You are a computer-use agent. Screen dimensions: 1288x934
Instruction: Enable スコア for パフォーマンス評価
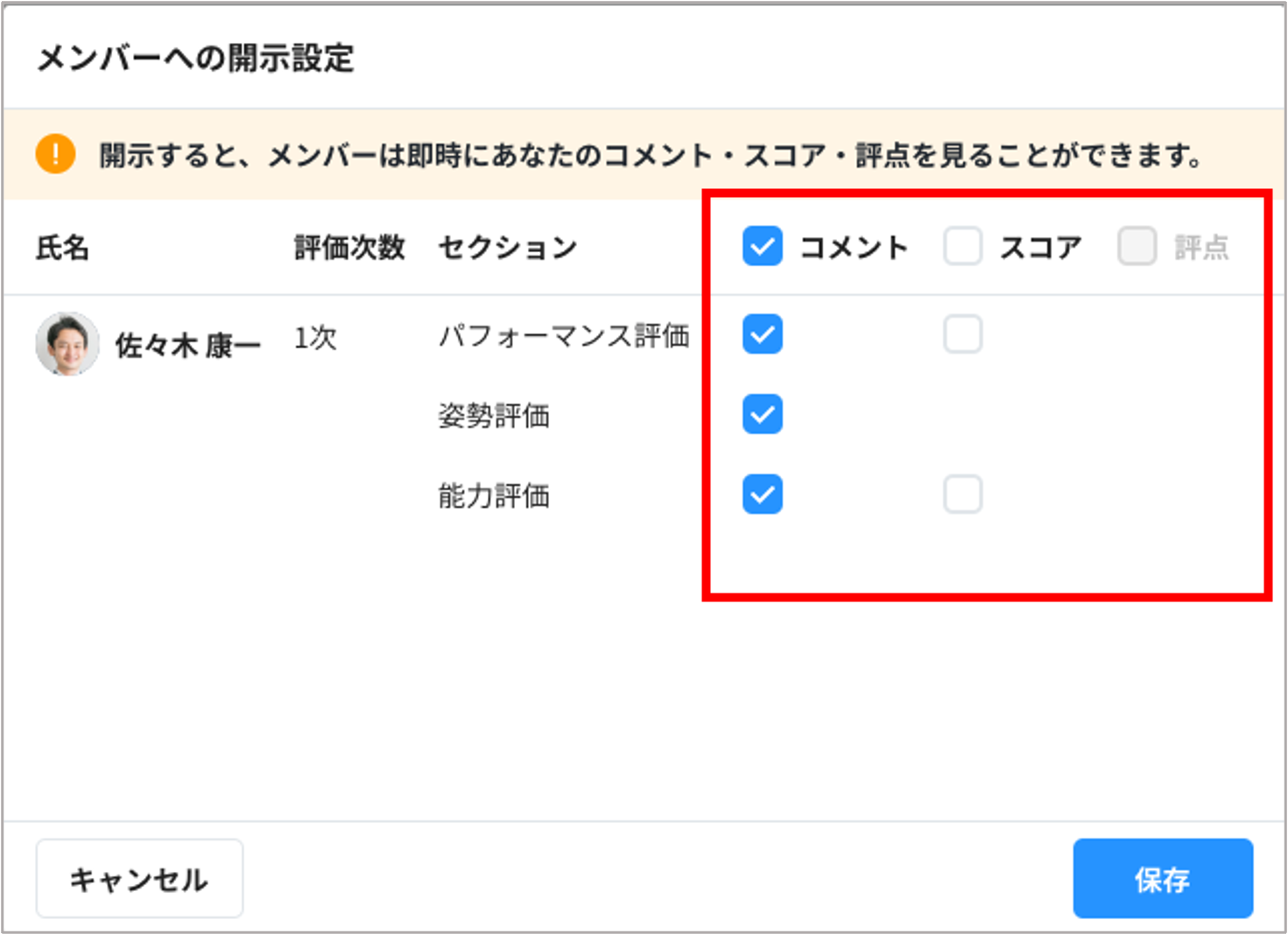pos(961,334)
